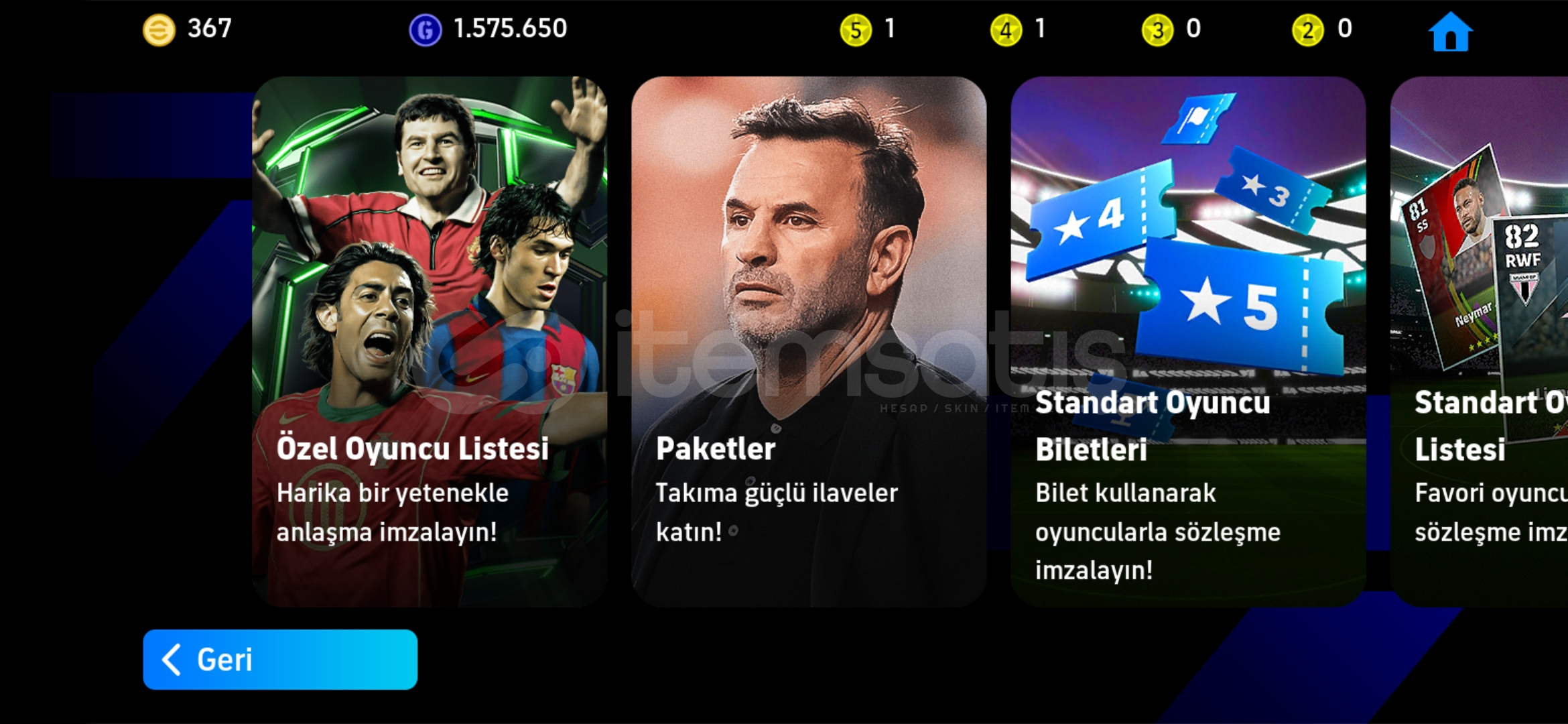1568x724 pixels.
Task: Tap the 1.575.650 GP balance
Action: point(510,29)
